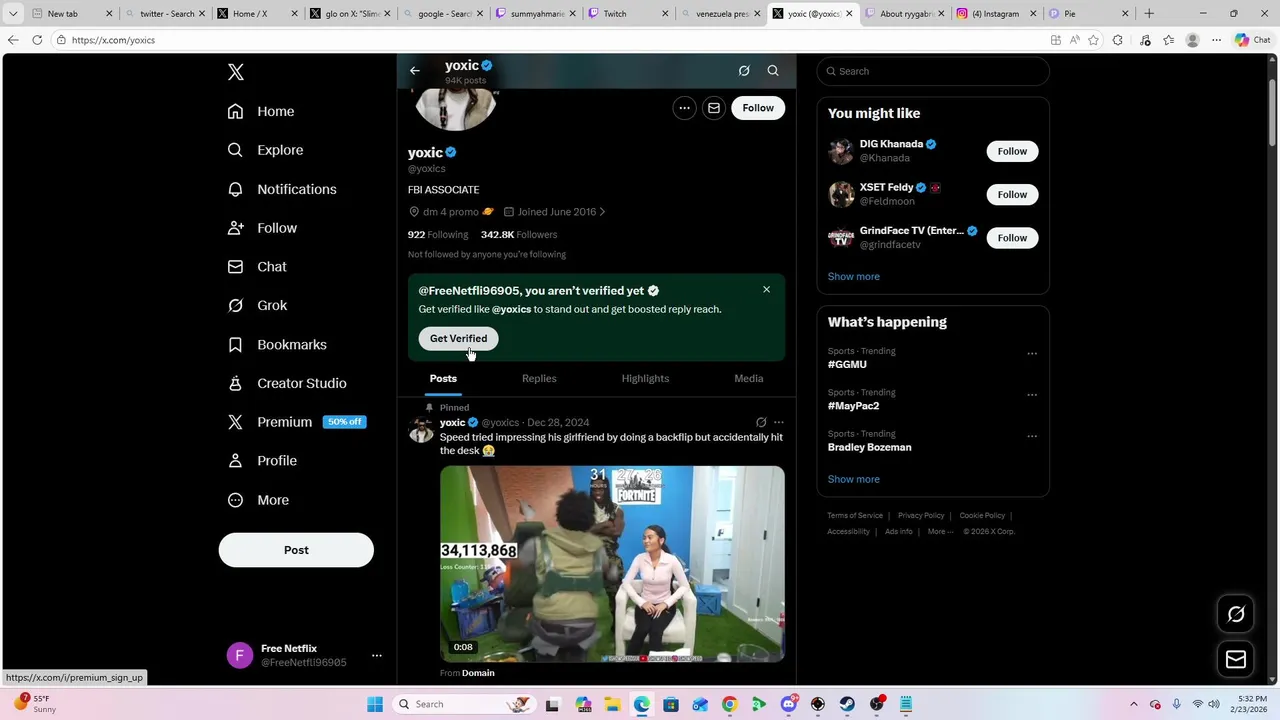This screenshot has height=720, width=1280.
Task: Open the 342.8K Followers list
Action: coord(519,235)
